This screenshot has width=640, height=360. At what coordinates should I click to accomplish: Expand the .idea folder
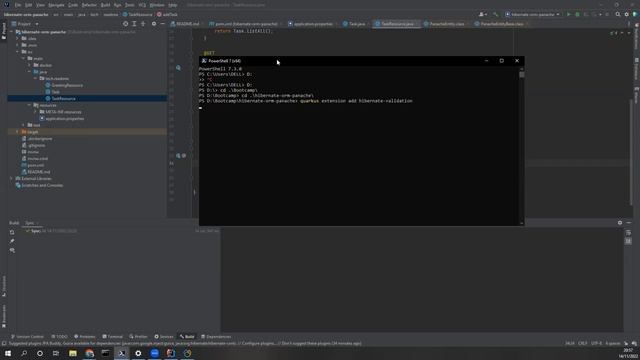click(x=18, y=38)
